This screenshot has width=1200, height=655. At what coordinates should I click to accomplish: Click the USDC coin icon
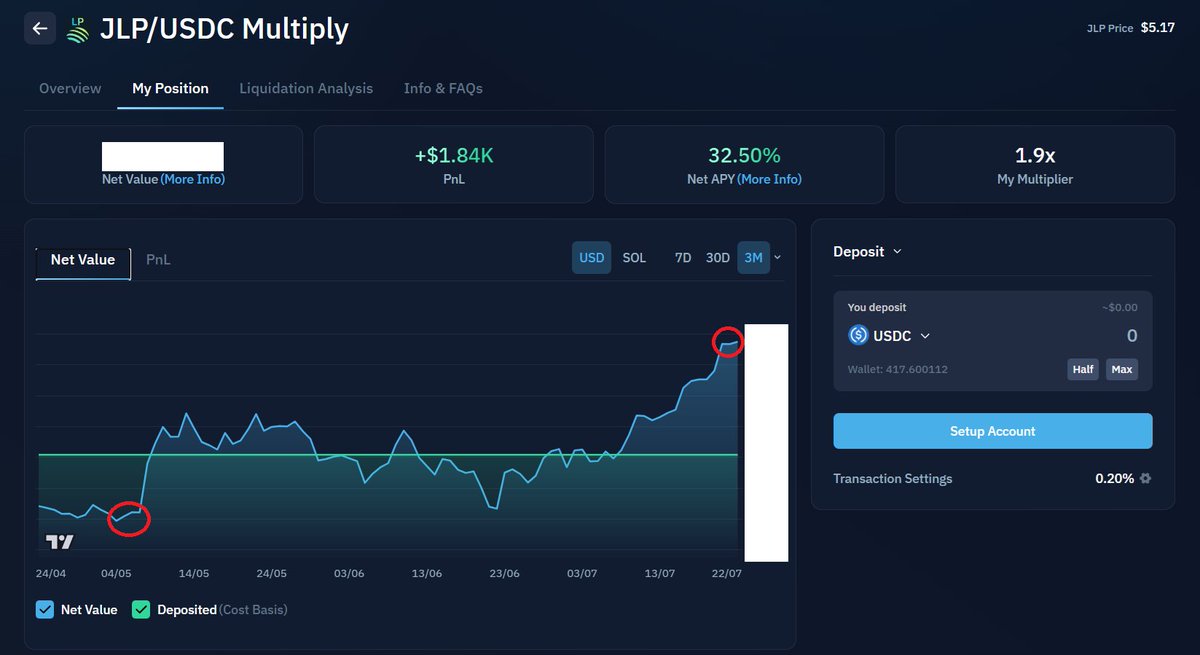click(x=858, y=336)
